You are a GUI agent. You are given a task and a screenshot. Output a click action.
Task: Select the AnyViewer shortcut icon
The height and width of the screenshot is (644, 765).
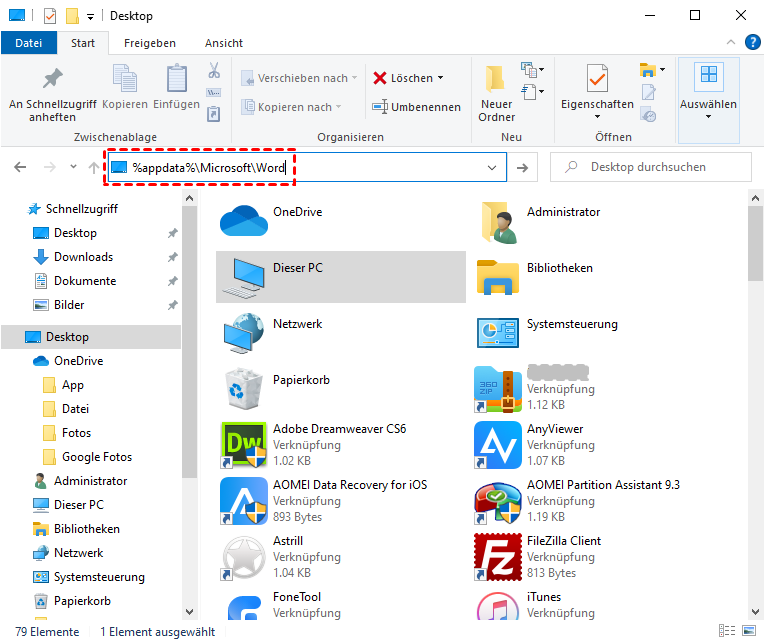click(498, 445)
